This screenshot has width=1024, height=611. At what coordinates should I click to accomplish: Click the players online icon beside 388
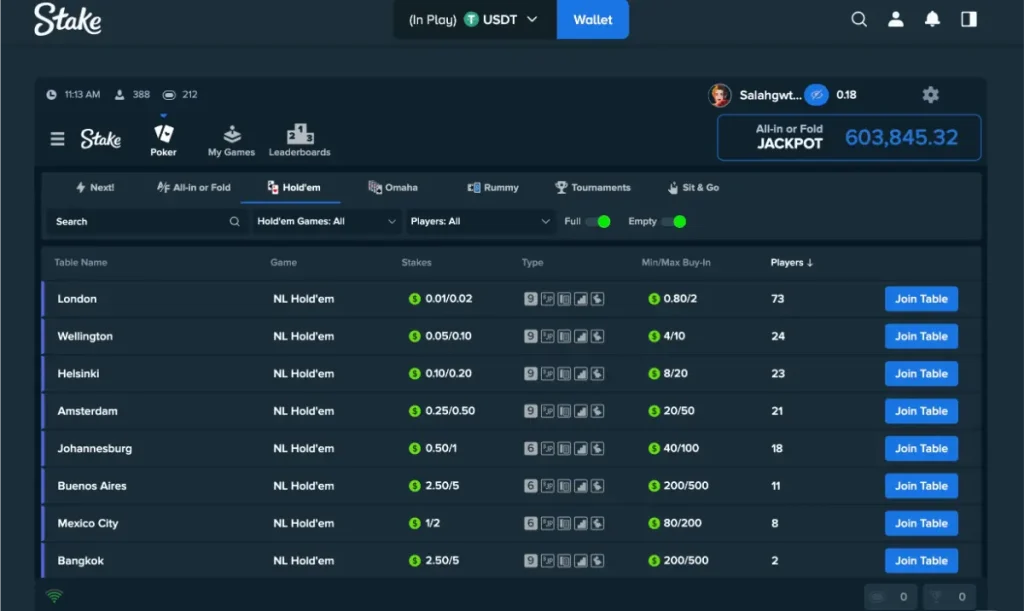tap(120, 95)
